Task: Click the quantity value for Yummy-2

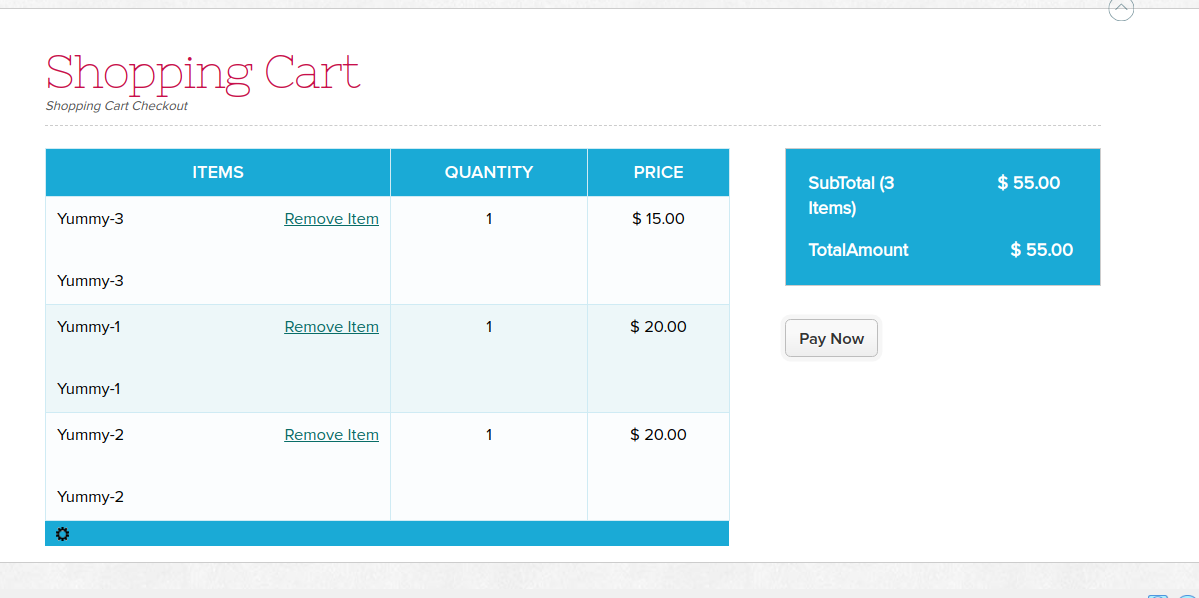Action: click(489, 435)
